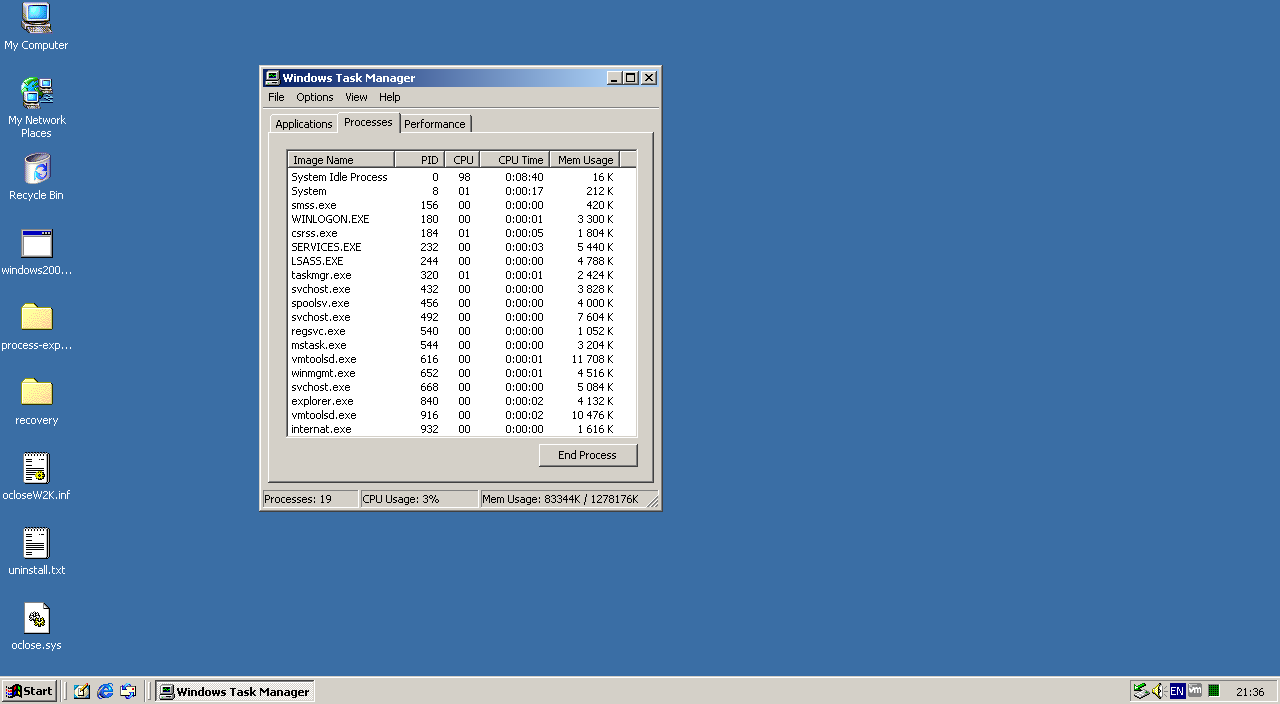The width and height of the screenshot is (1280, 704).
Task: Select vmtoolsd.exe with PID 916
Action: 462,415
